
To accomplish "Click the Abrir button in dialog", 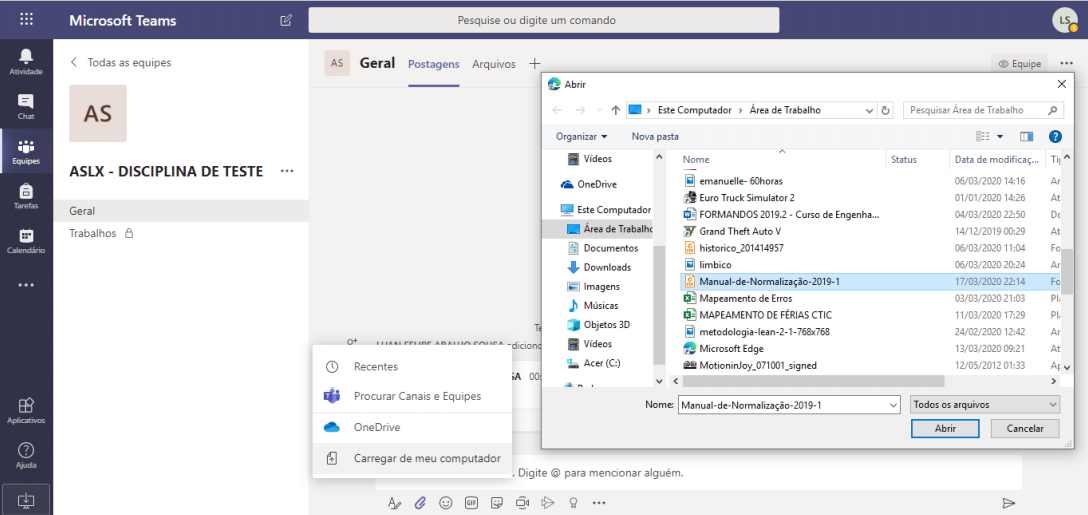I will (x=945, y=428).
